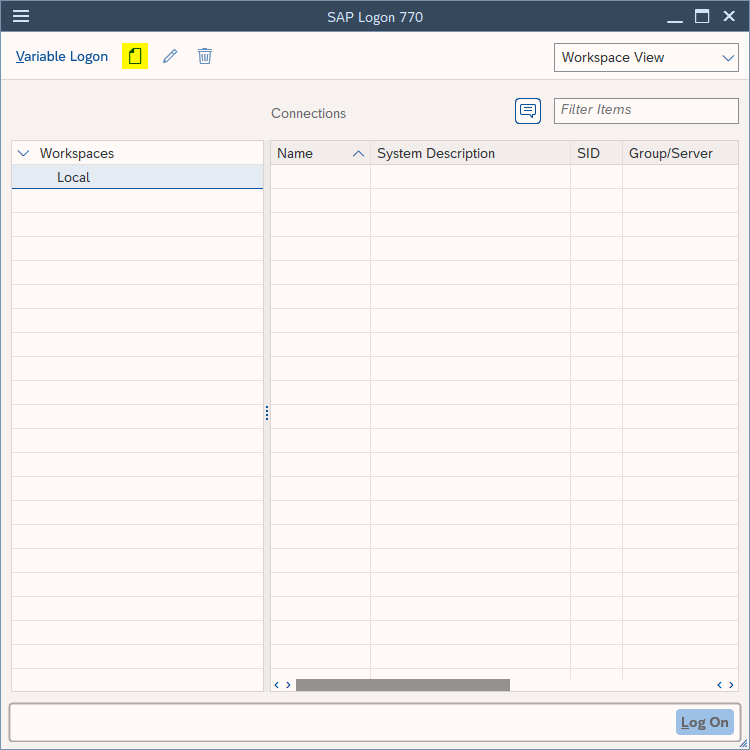
Task: Click the SID column header
Action: 596,153
